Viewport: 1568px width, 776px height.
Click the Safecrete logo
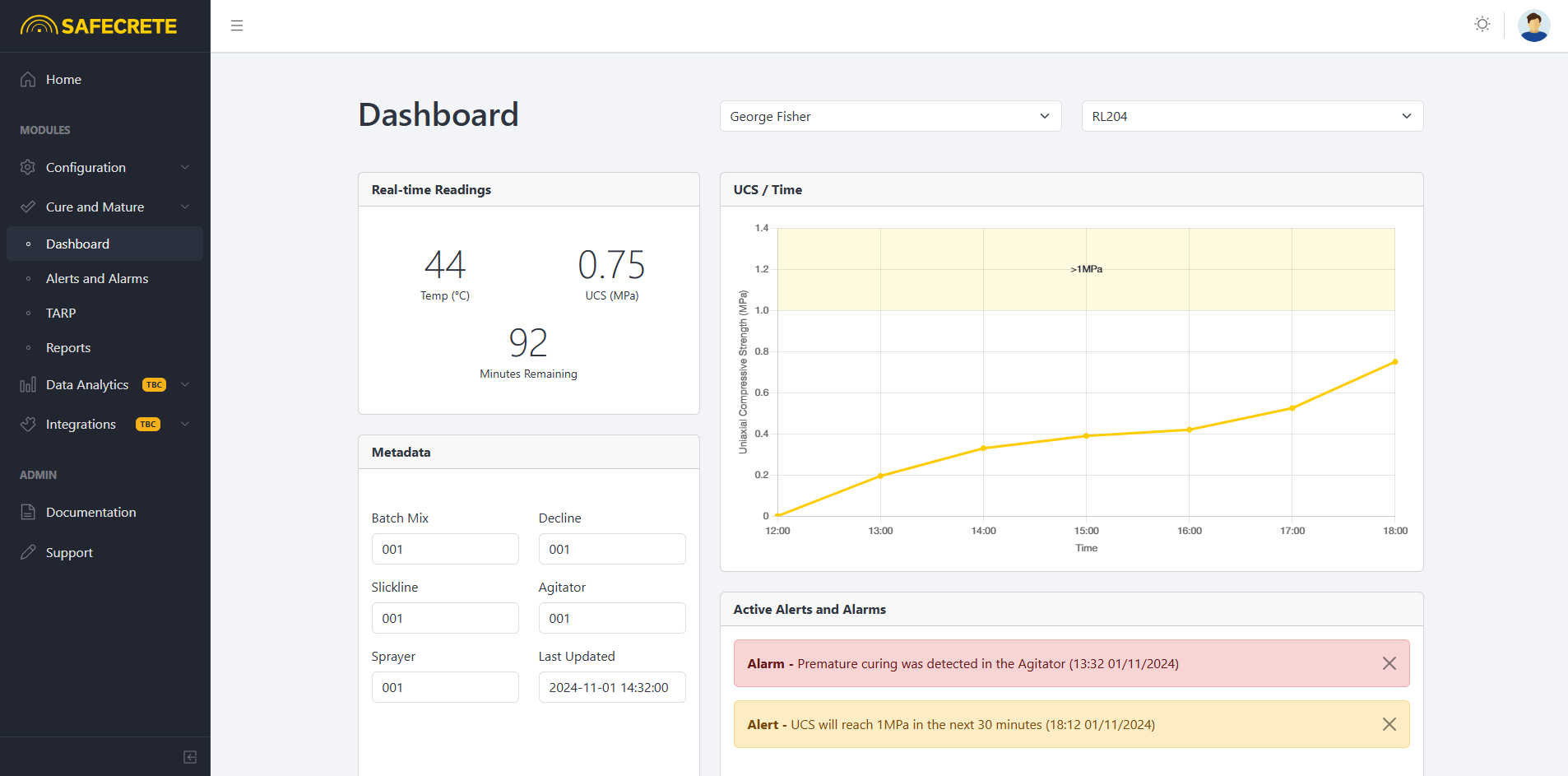click(99, 26)
